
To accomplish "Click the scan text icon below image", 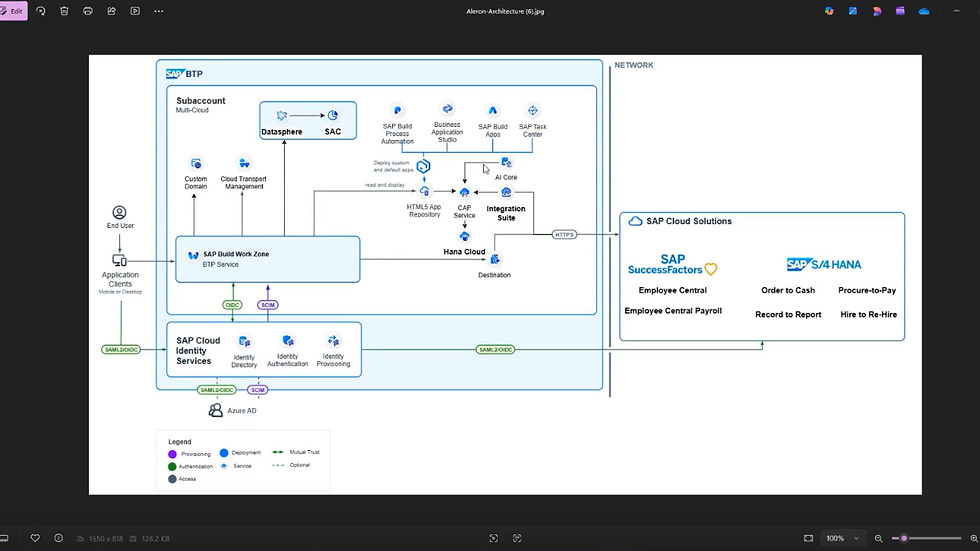I will click(x=517, y=538).
